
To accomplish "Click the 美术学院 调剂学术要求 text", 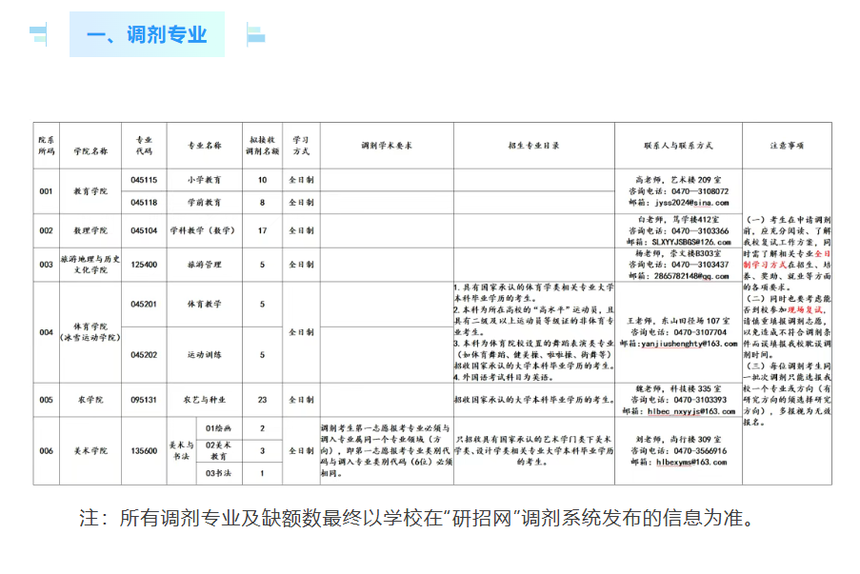I will [387, 451].
